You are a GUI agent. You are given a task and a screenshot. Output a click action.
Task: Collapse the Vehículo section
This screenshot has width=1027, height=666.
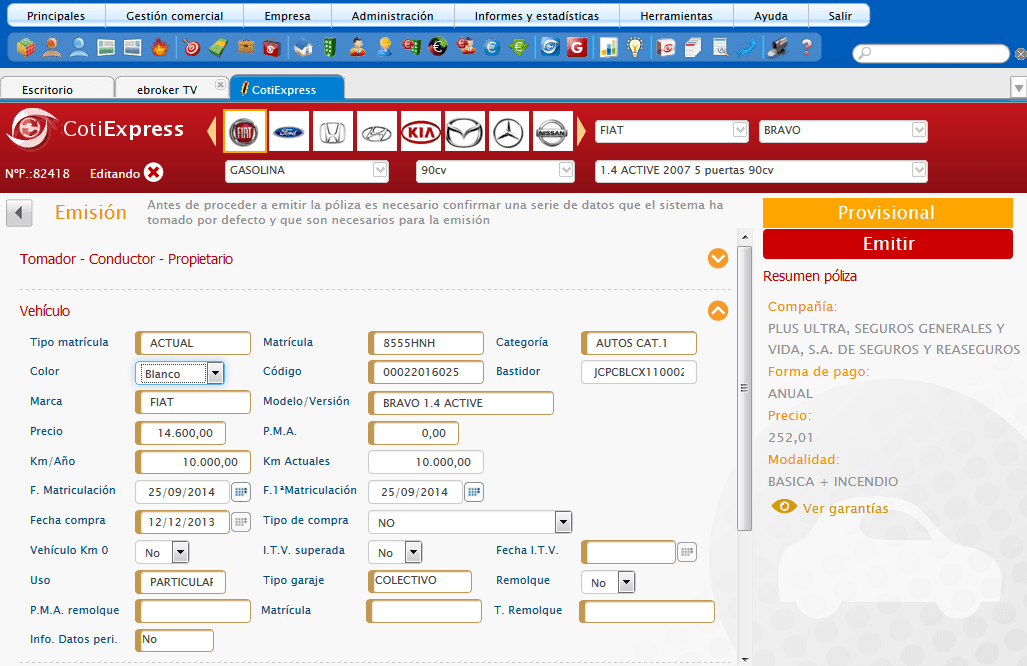718,310
